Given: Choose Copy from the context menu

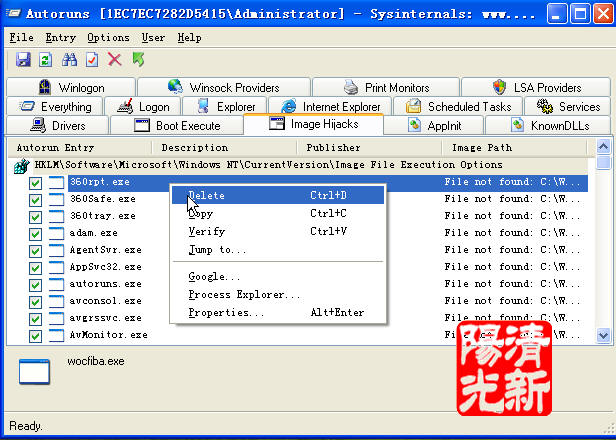Looking at the screenshot, I should click(x=278, y=213).
